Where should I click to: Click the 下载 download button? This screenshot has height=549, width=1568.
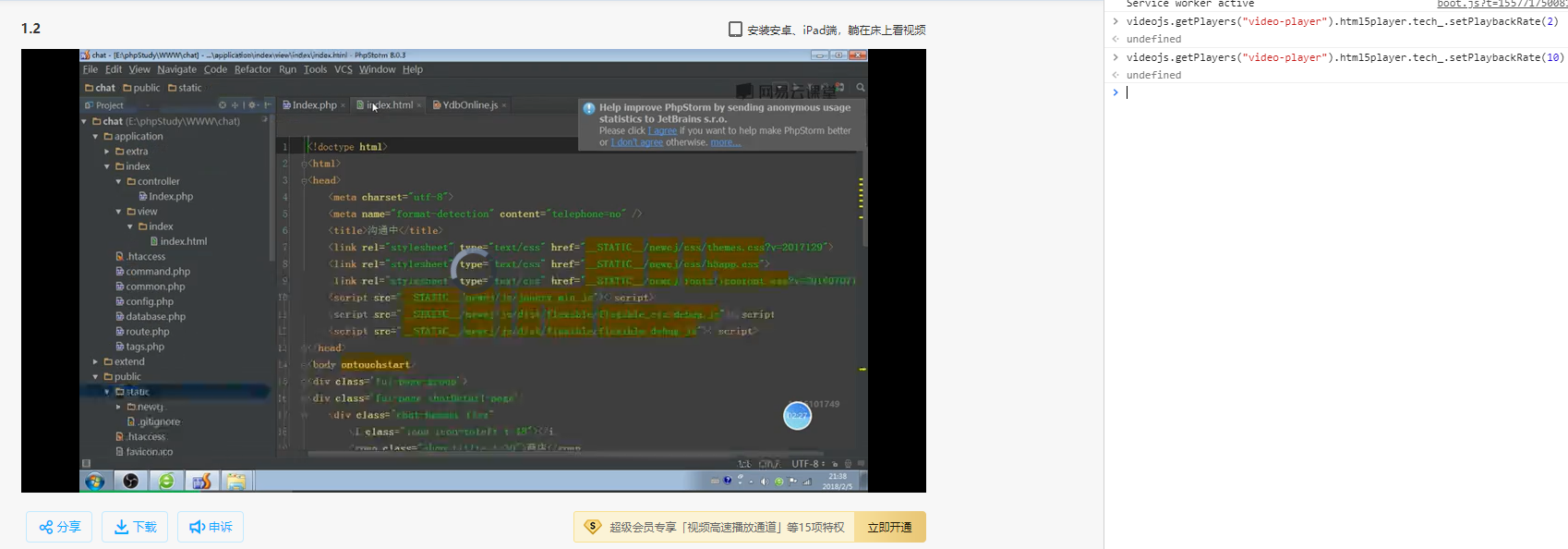tap(135, 527)
